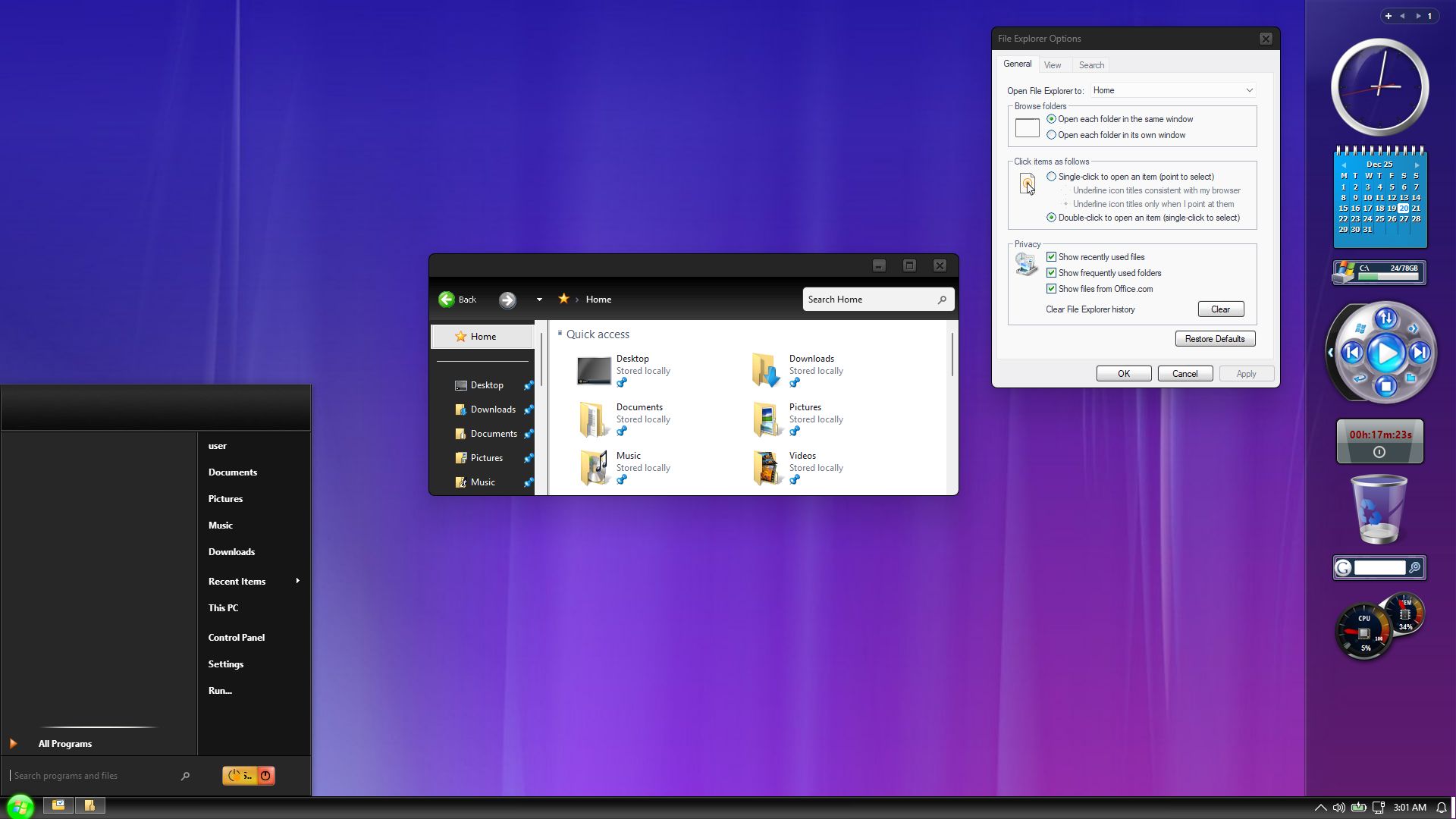Open recent locations dropdown arrow beside Forward

pos(539,300)
